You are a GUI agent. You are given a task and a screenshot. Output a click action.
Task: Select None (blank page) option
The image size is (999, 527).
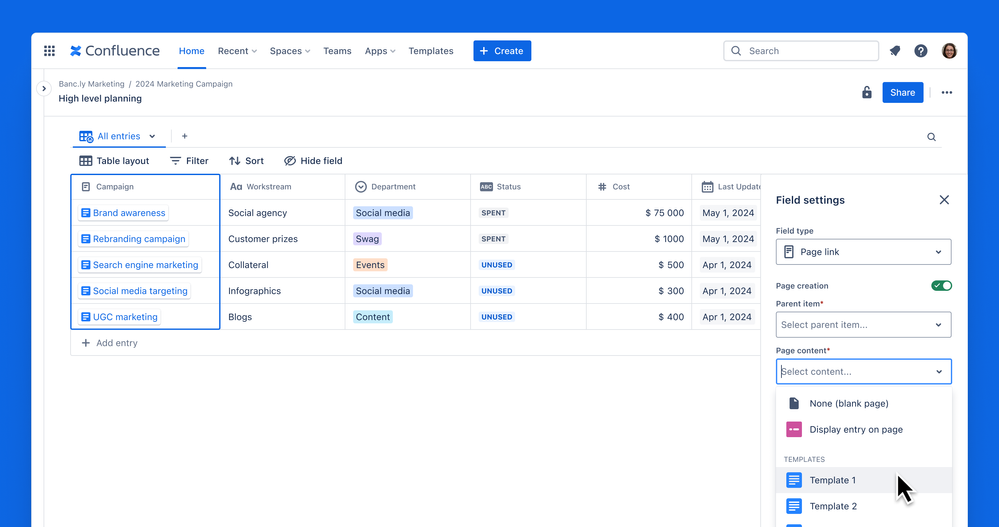864,403
